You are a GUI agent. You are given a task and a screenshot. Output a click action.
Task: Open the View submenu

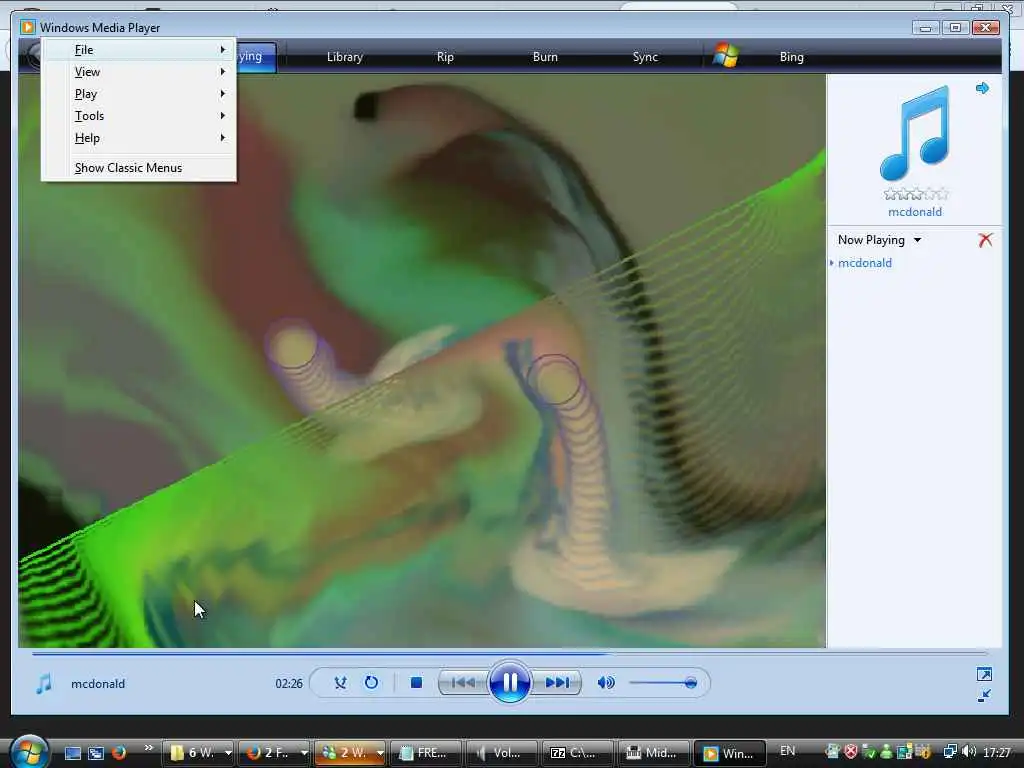pyautogui.click(x=138, y=72)
